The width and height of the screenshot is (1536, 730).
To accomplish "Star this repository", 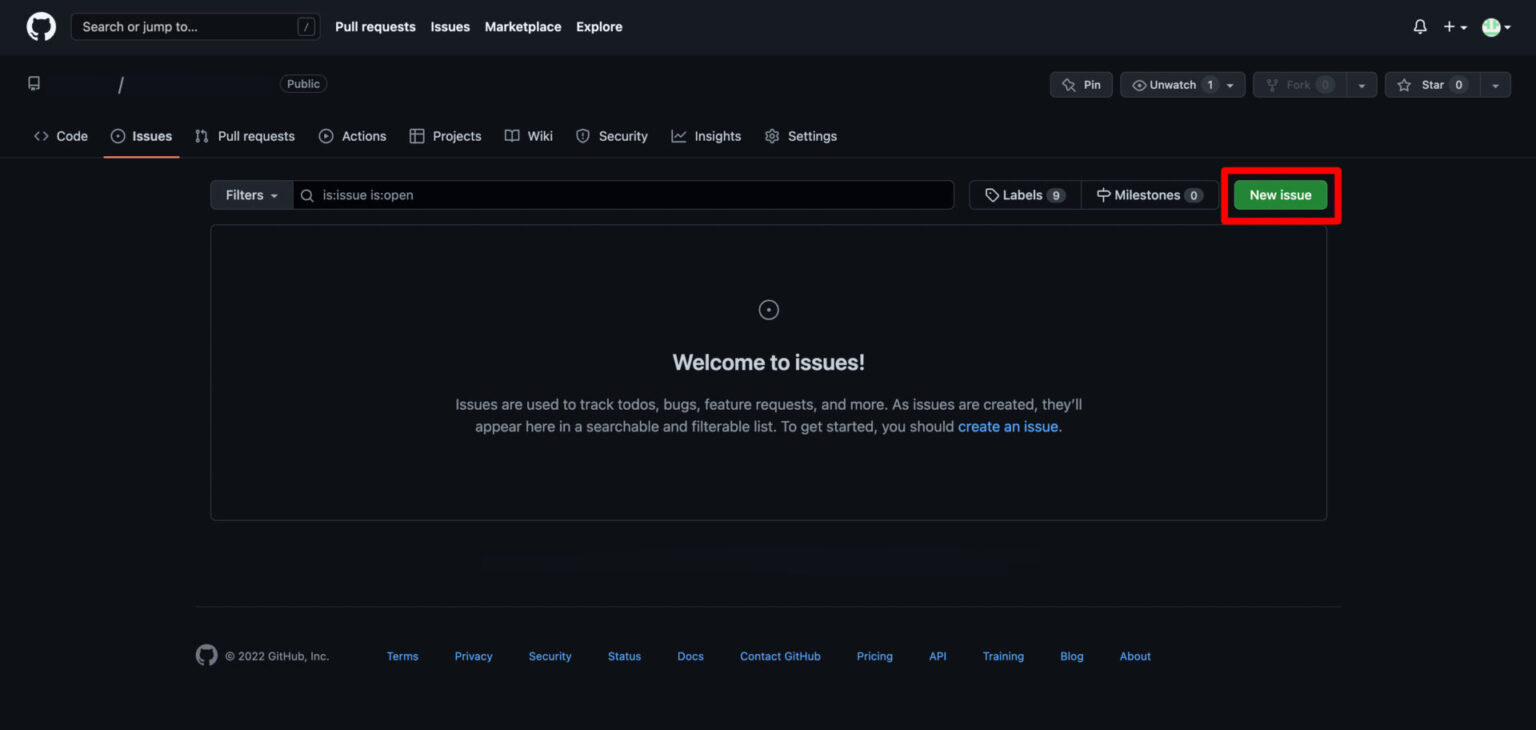I will point(1432,85).
